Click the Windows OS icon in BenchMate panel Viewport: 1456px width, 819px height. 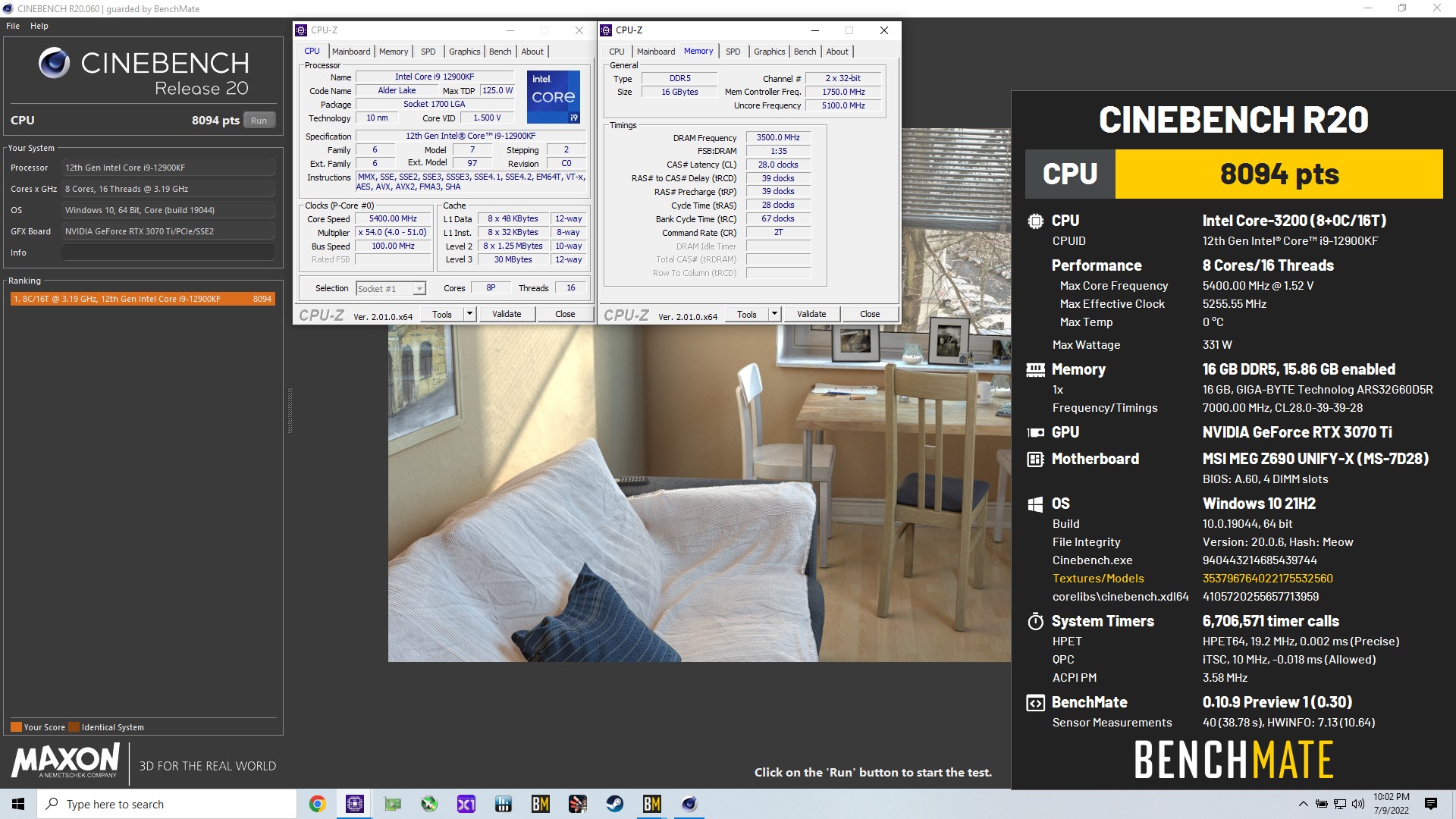click(x=1035, y=504)
